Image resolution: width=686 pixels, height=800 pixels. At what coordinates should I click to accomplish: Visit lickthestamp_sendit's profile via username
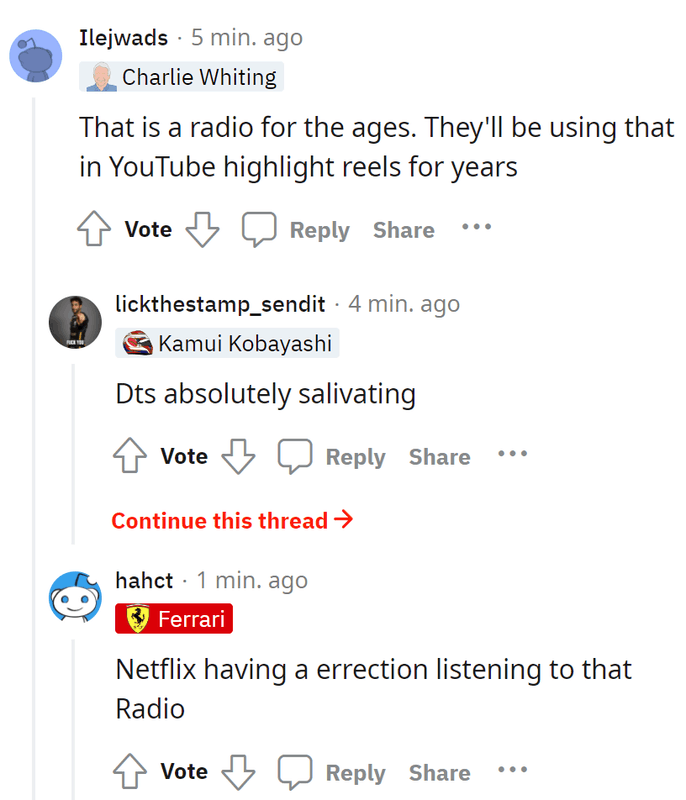220,304
